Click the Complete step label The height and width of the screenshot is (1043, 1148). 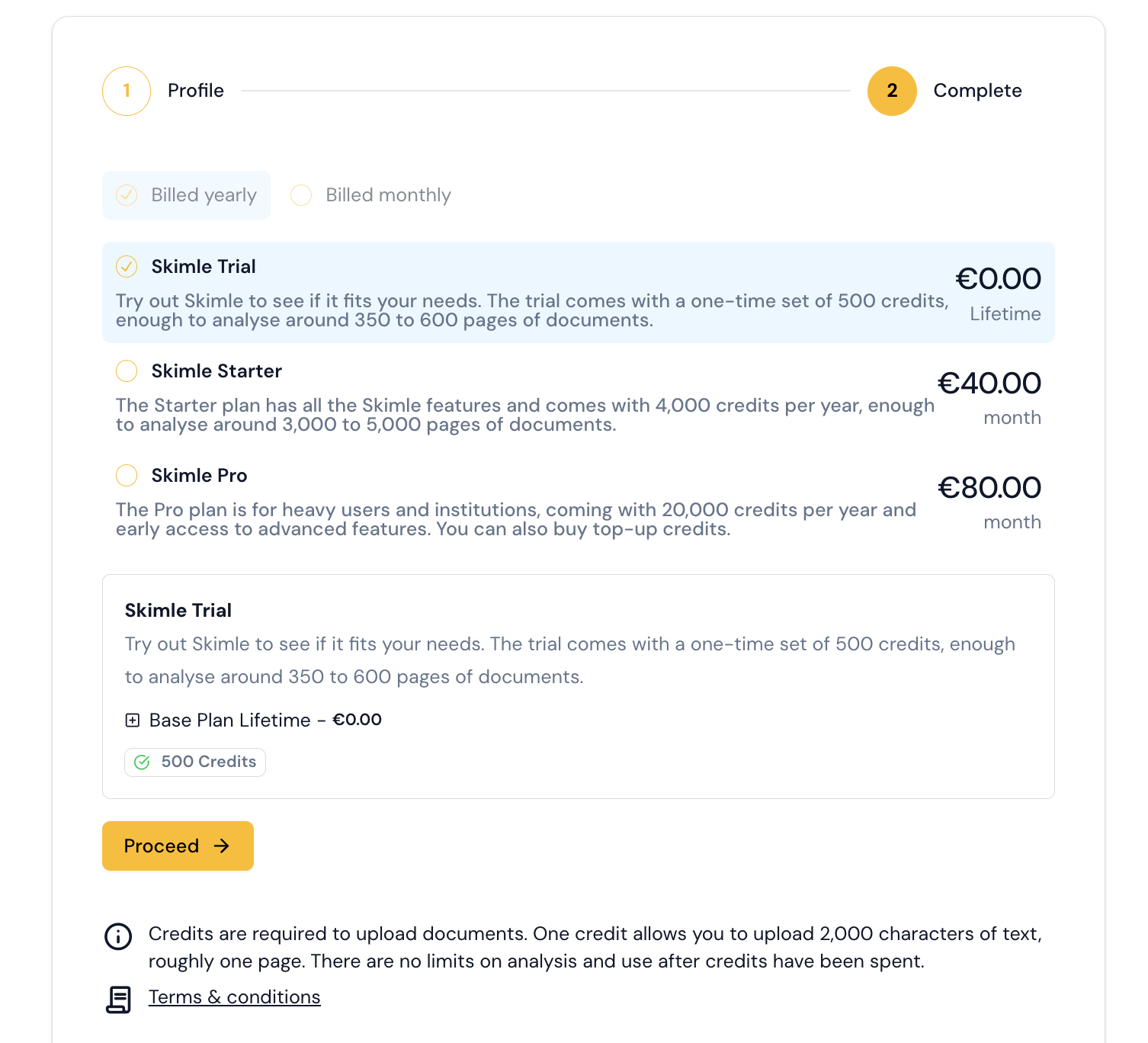point(977,91)
